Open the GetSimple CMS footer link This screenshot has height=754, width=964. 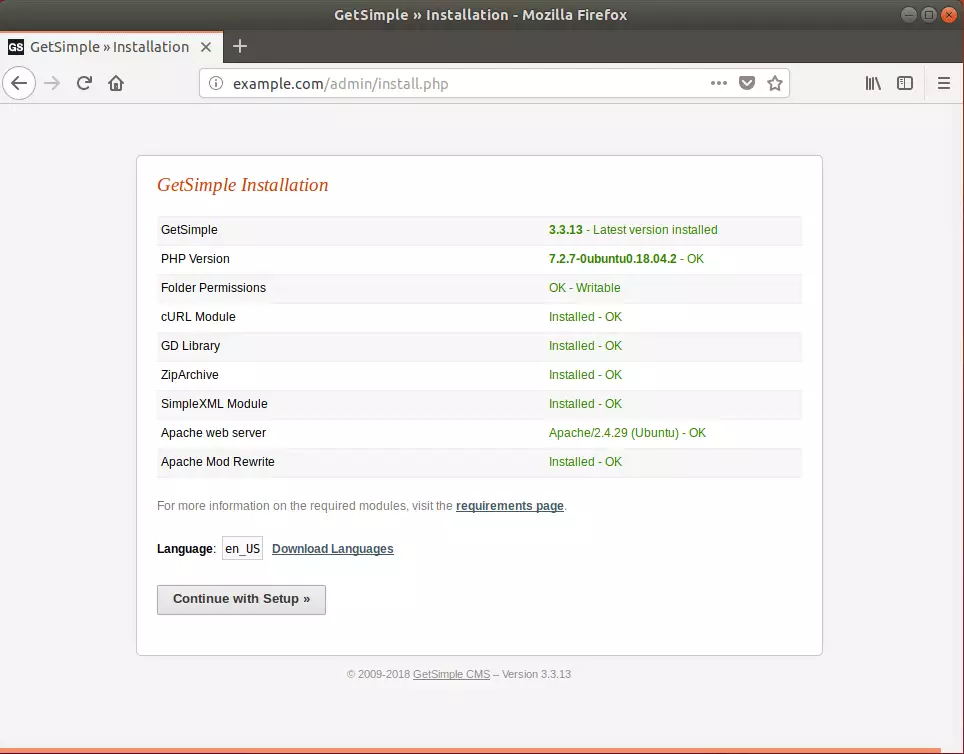click(451, 674)
